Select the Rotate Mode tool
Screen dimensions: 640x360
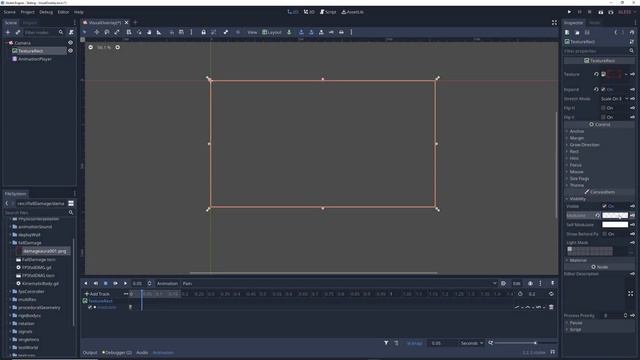(107, 32)
